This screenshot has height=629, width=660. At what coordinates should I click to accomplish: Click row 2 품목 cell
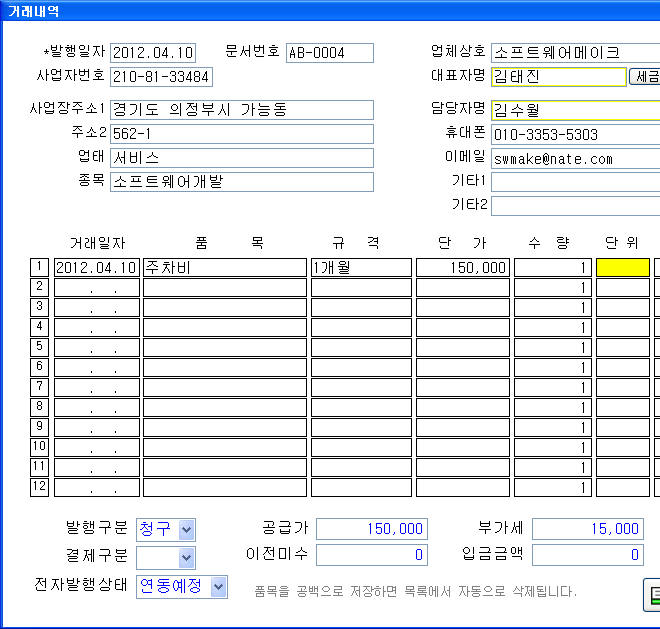pos(225,288)
